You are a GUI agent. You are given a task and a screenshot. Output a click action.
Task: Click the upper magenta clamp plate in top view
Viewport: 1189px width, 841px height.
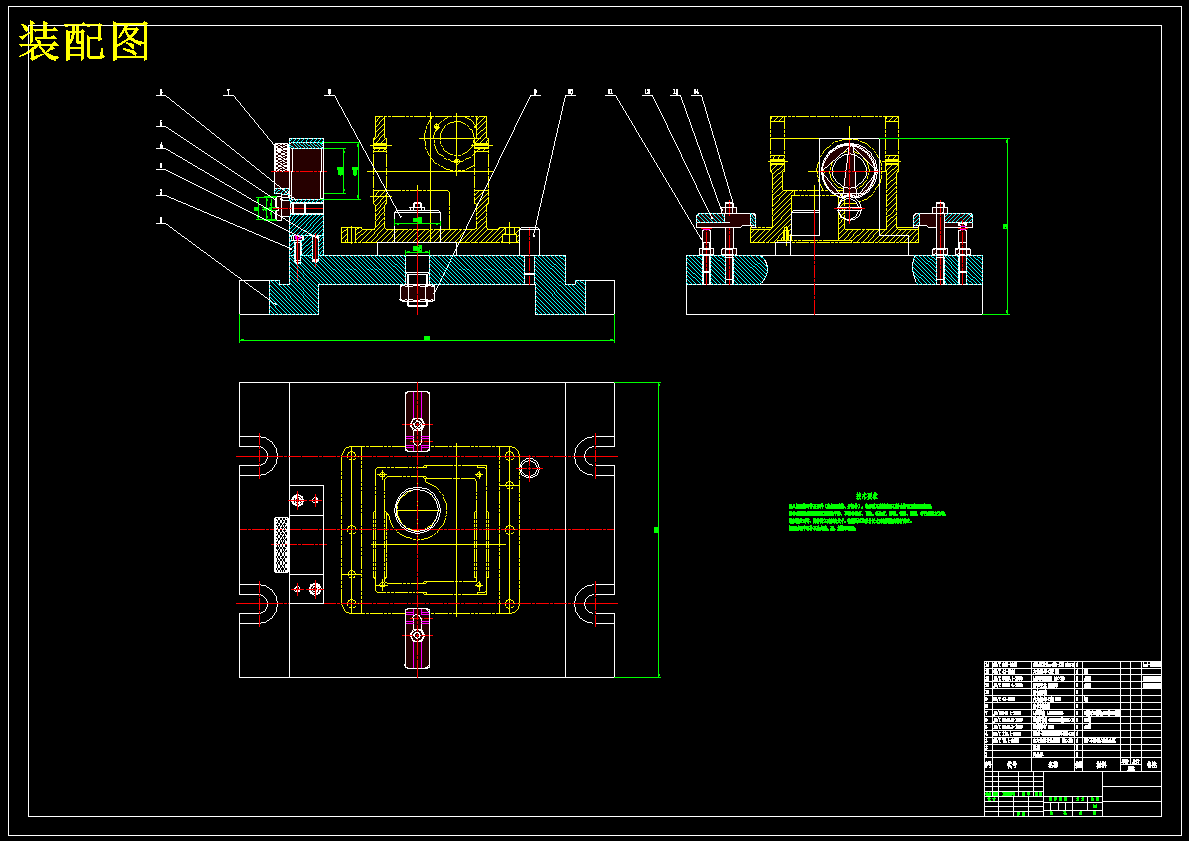click(x=417, y=421)
